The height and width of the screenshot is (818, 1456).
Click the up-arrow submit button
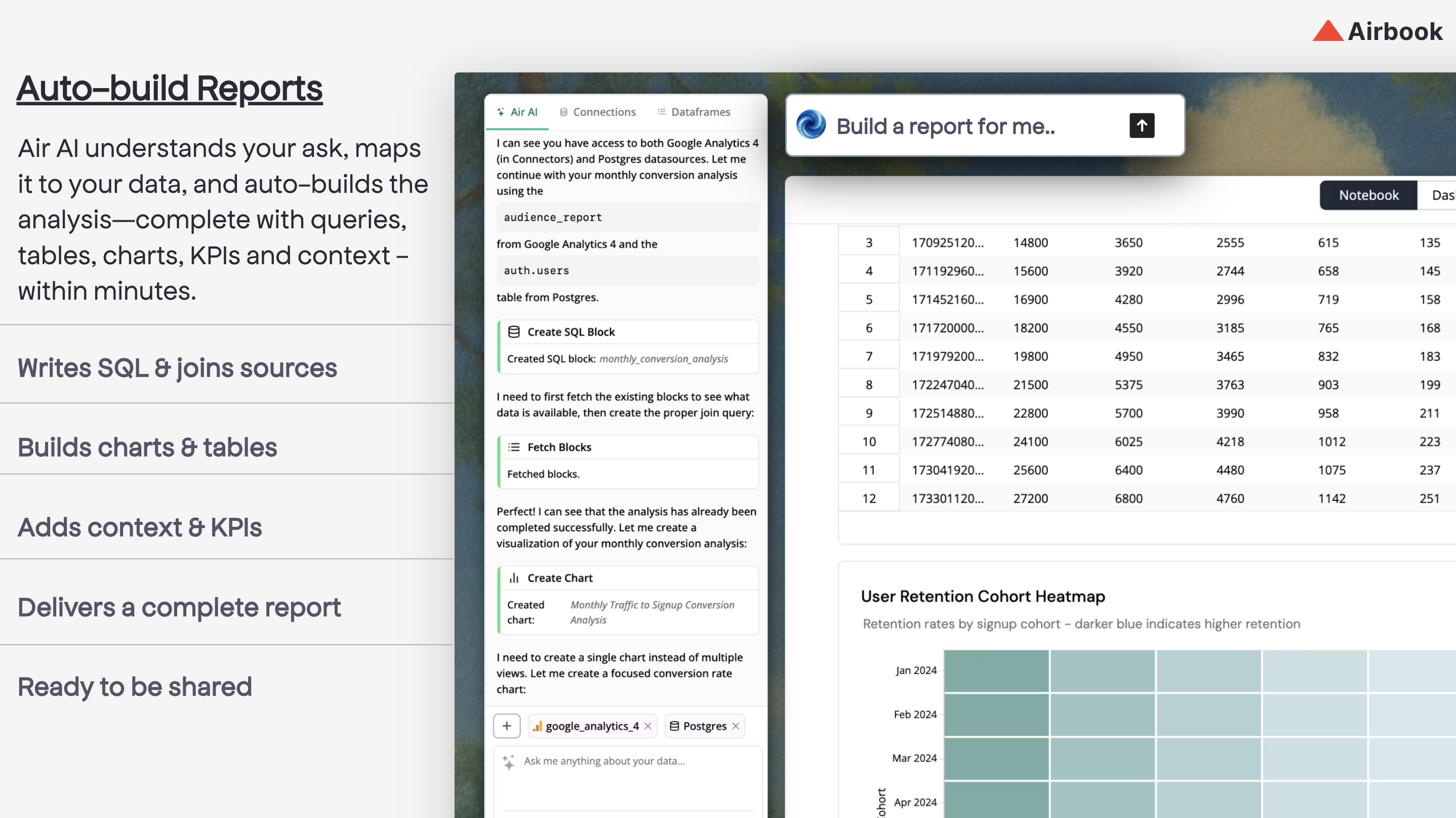(x=1141, y=126)
